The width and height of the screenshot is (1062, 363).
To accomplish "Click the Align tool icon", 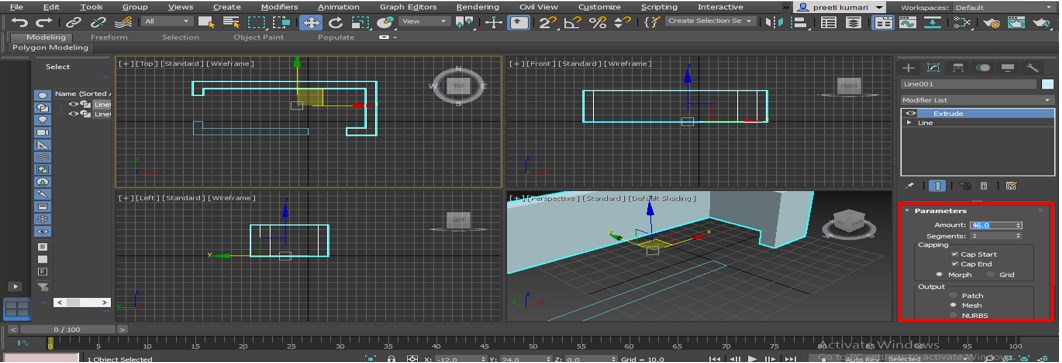I will [800, 22].
